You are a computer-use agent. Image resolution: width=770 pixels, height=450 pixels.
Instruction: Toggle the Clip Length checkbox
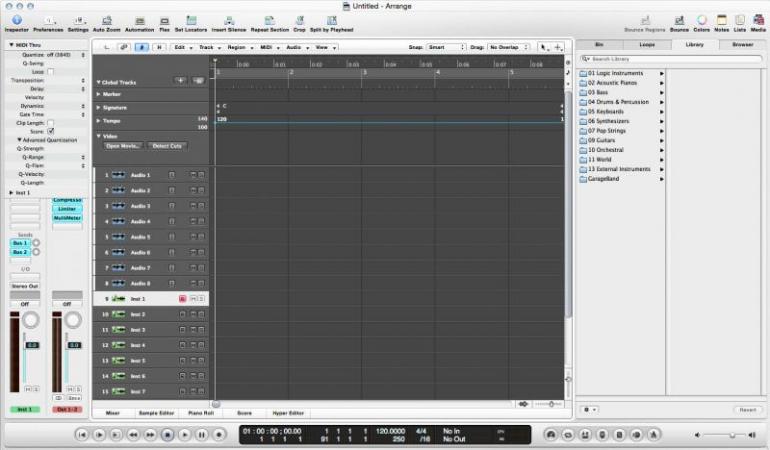tap(51, 123)
